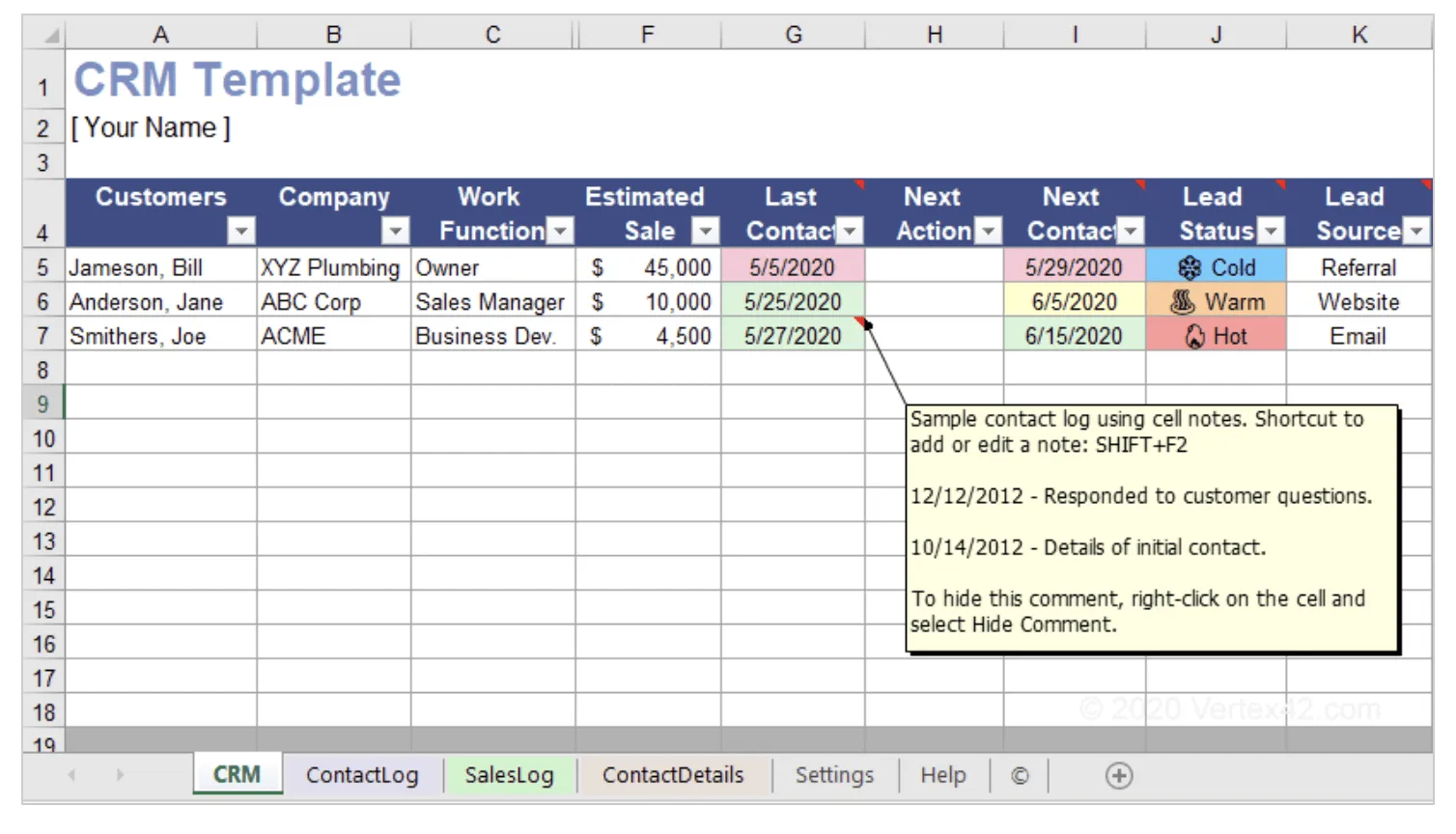The width and height of the screenshot is (1456, 834).
Task: Select the 4,500 estimated sale cell
Action: point(649,336)
